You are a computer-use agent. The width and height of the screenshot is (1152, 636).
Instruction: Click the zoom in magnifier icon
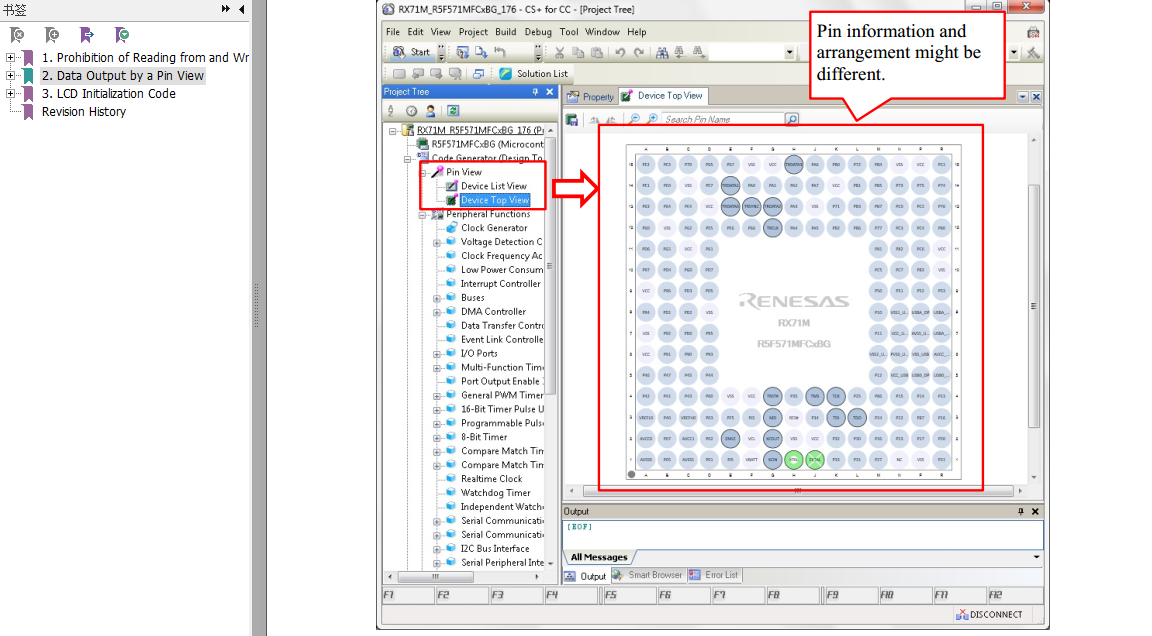652,119
